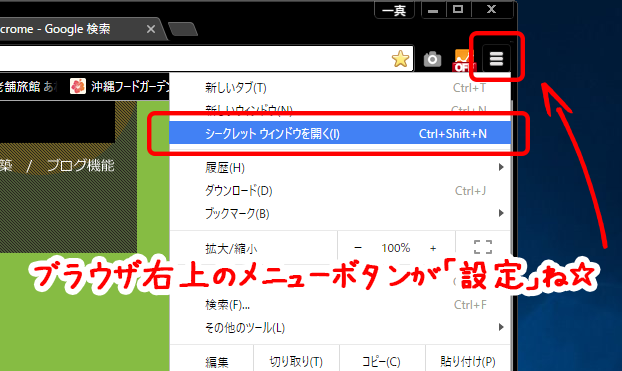The image size is (622, 371).
Task: Click the camera extension icon
Action: coord(432,60)
